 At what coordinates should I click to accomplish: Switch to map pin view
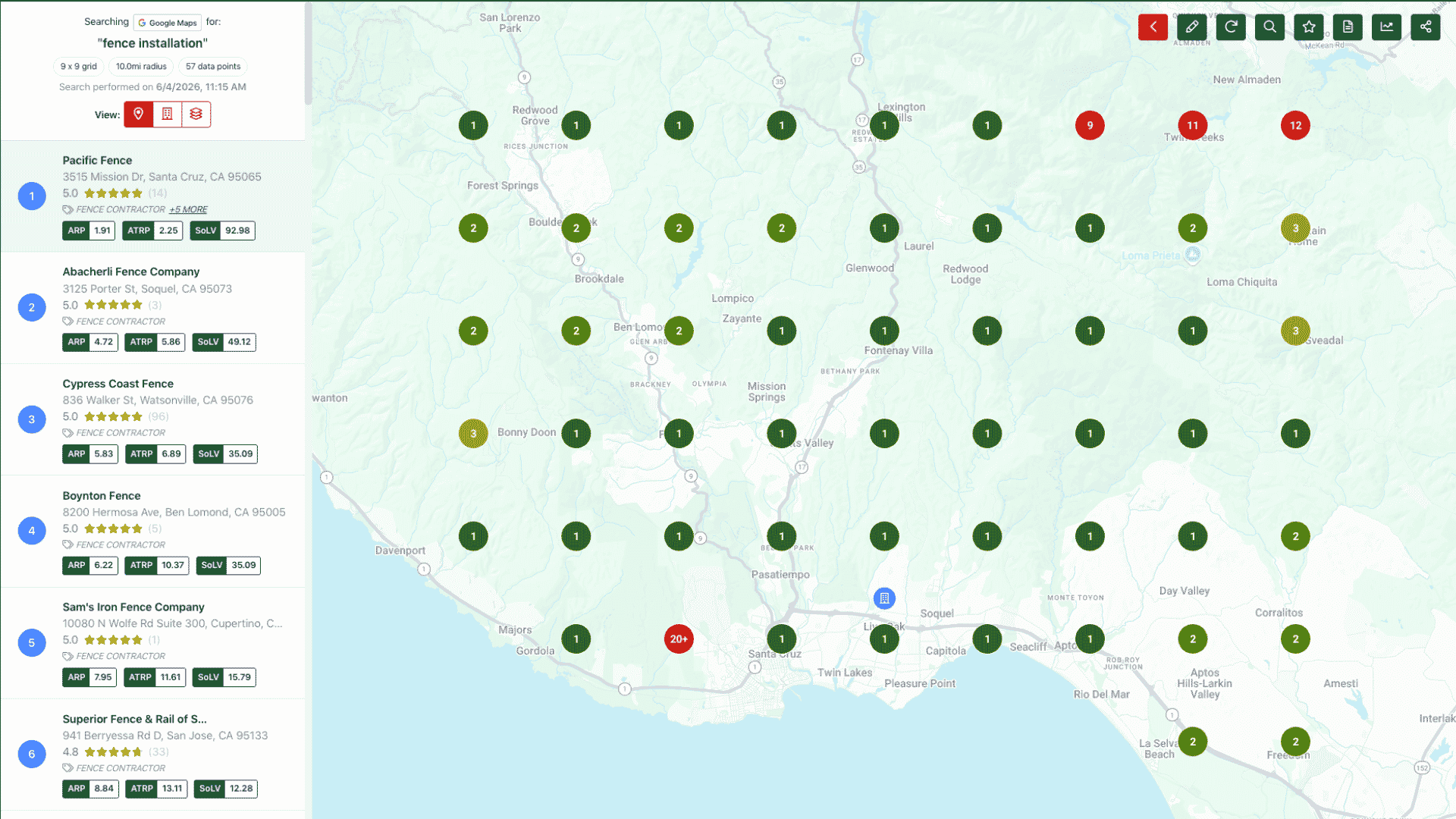[139, 115]
